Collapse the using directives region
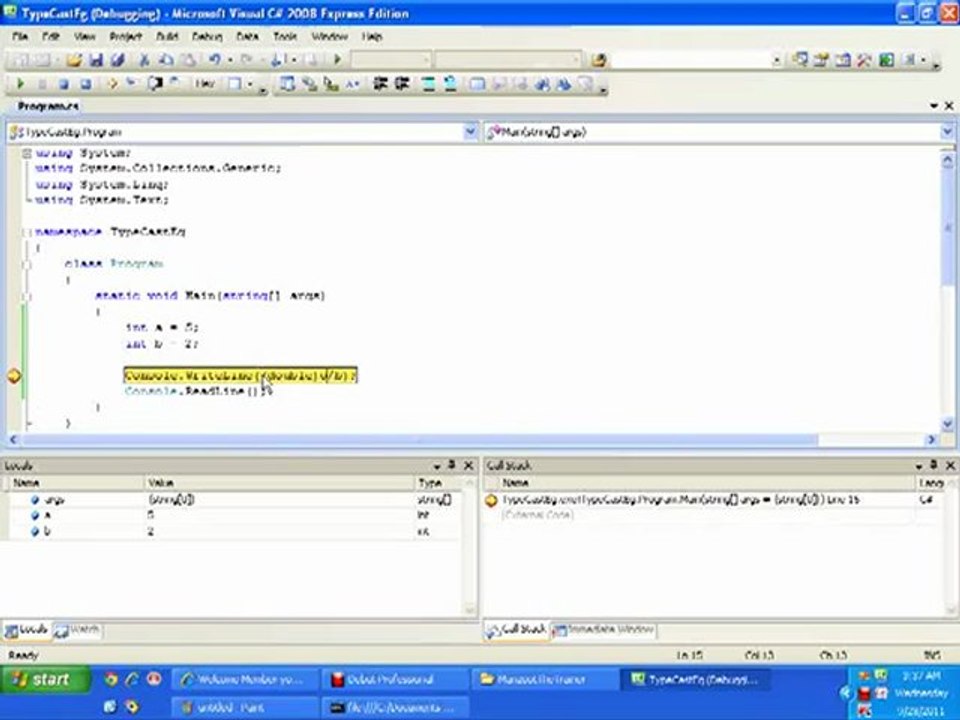Screen dimensions: 960x720 coord(26,154)
